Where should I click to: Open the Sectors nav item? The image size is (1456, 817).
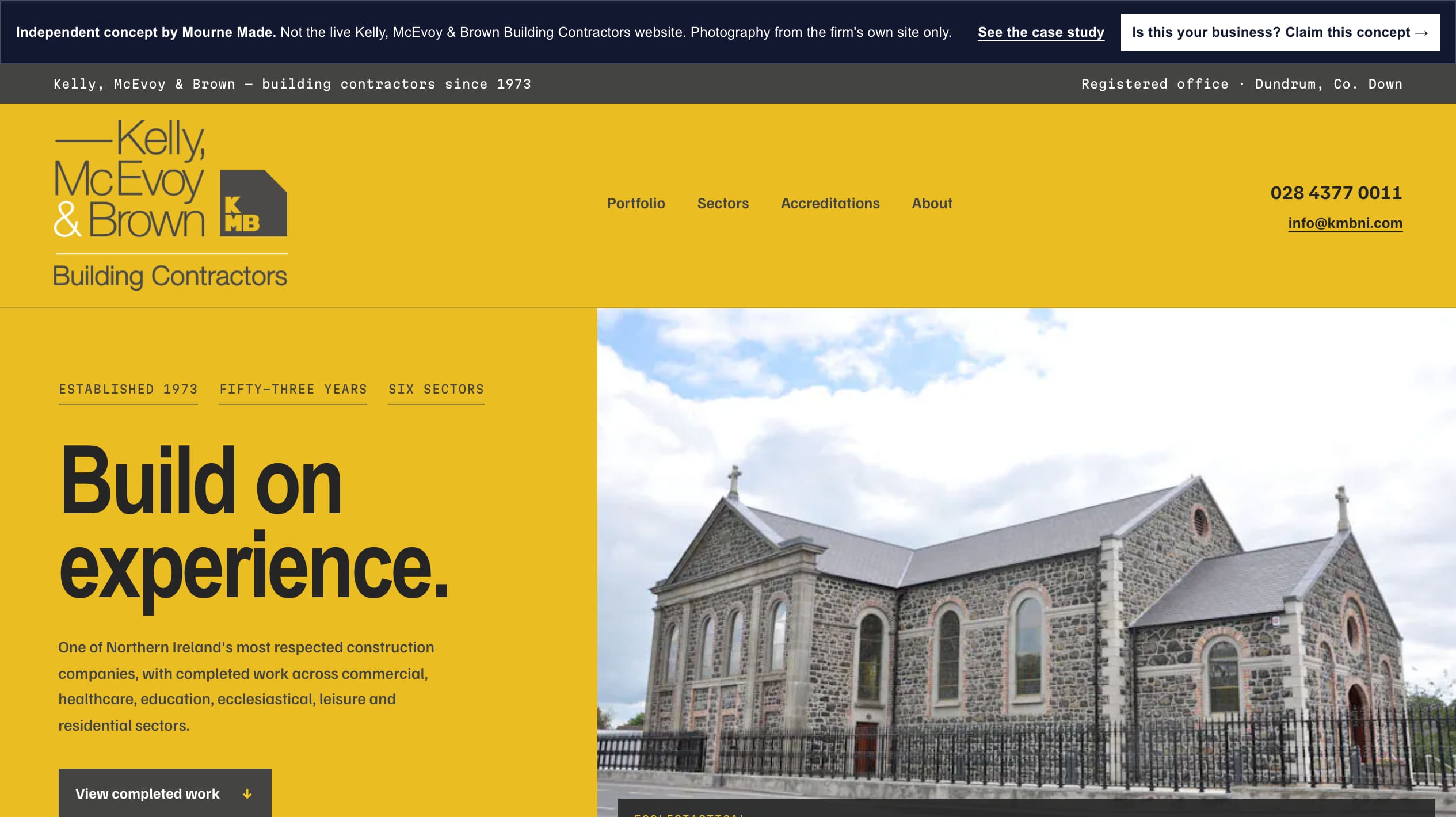[x=723, y=203]
